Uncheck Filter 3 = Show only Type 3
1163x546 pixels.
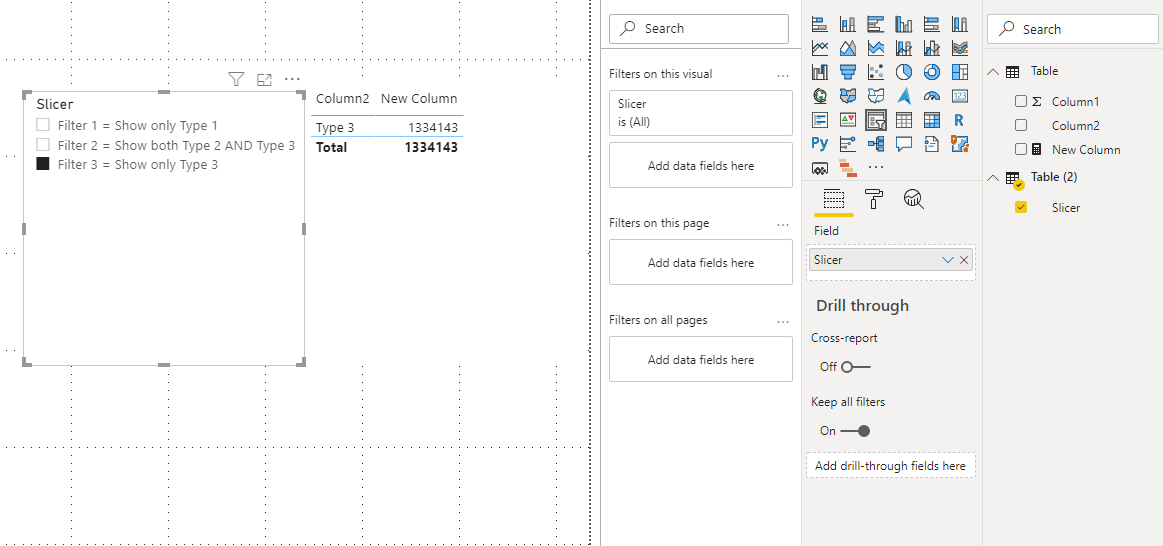tap(43, 164)
